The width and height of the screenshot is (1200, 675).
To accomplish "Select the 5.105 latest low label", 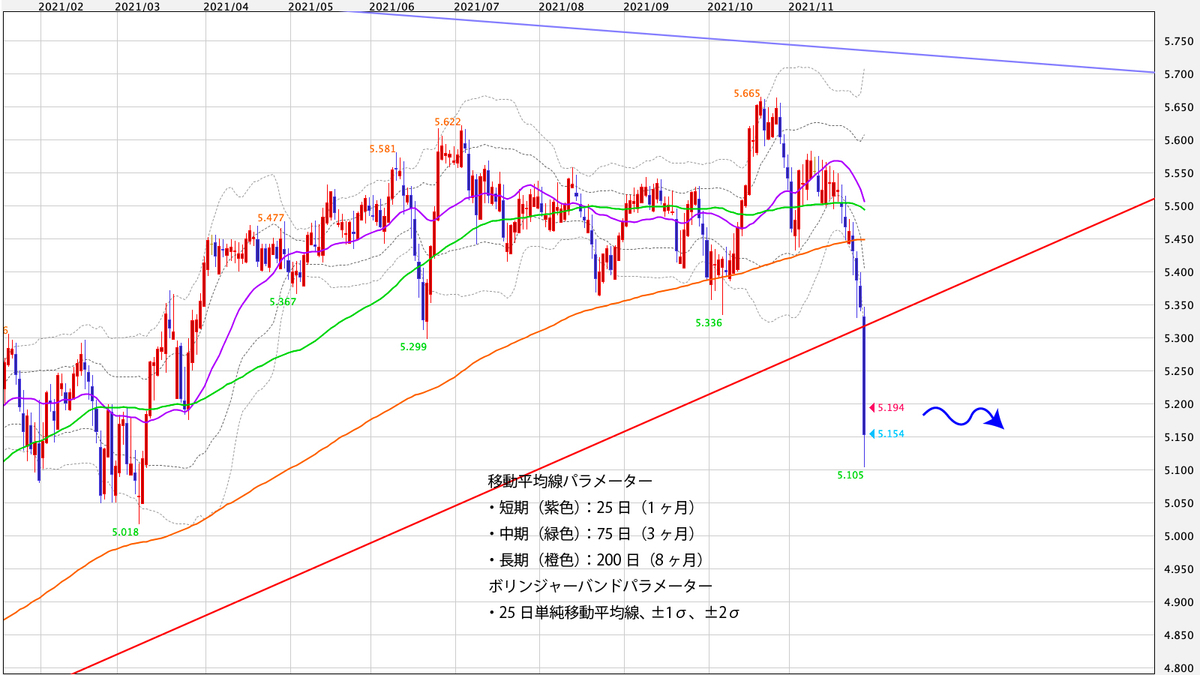I will coord(850,476).
